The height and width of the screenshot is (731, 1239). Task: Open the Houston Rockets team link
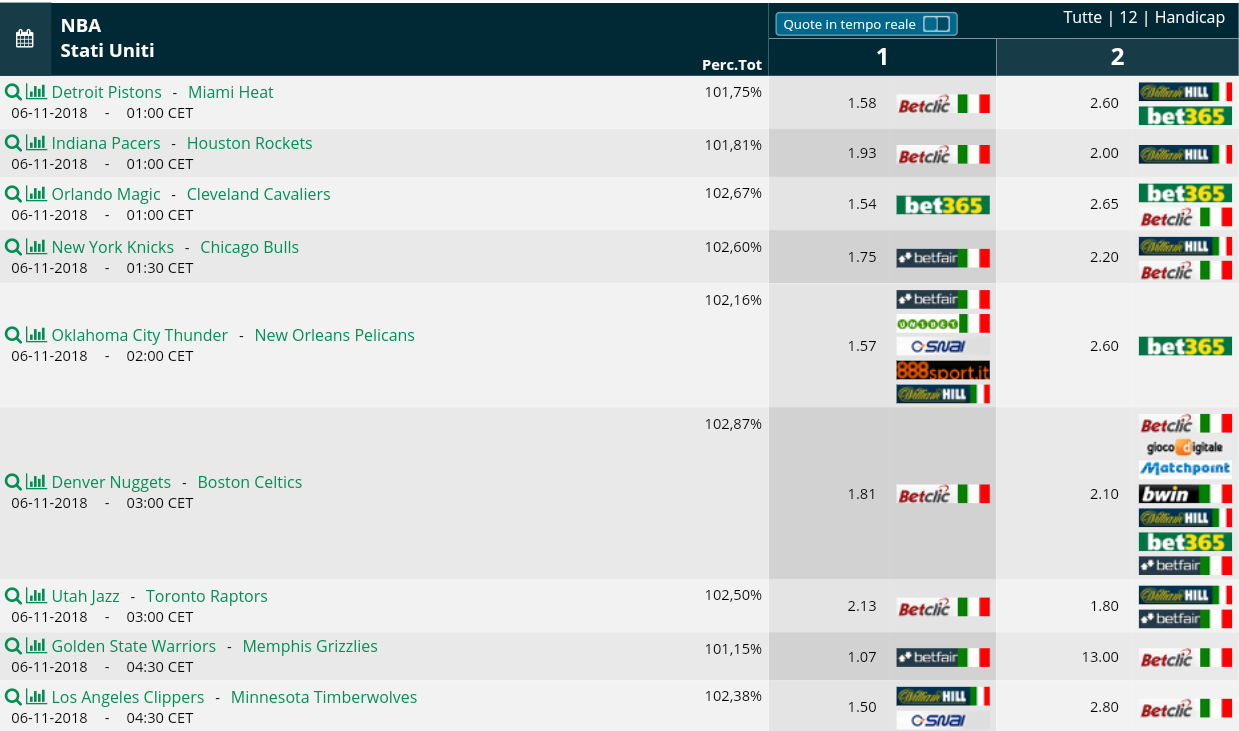250,143
